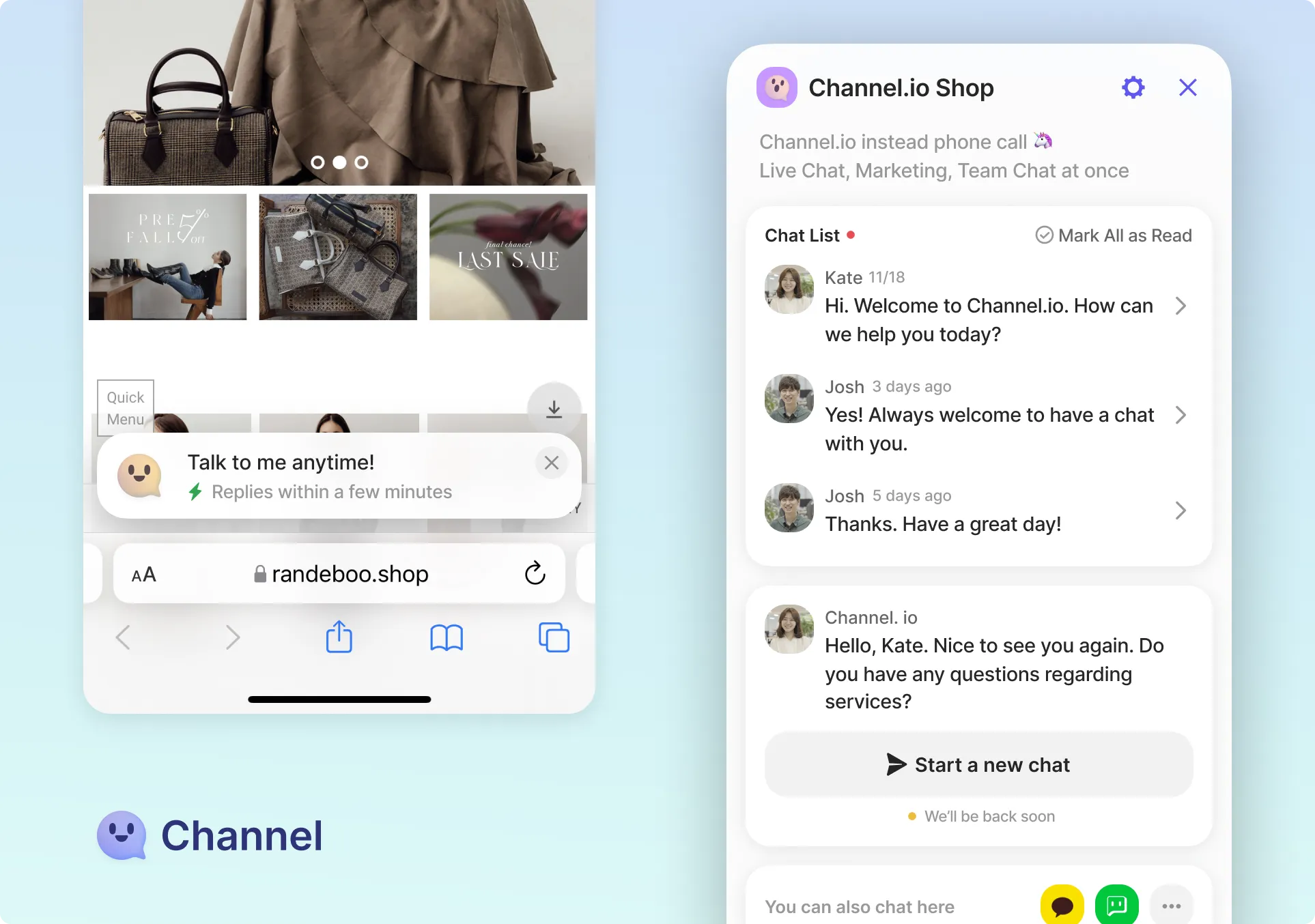Open Safari bookmarks book icon

pyautogui.click(x=447, y=637)
